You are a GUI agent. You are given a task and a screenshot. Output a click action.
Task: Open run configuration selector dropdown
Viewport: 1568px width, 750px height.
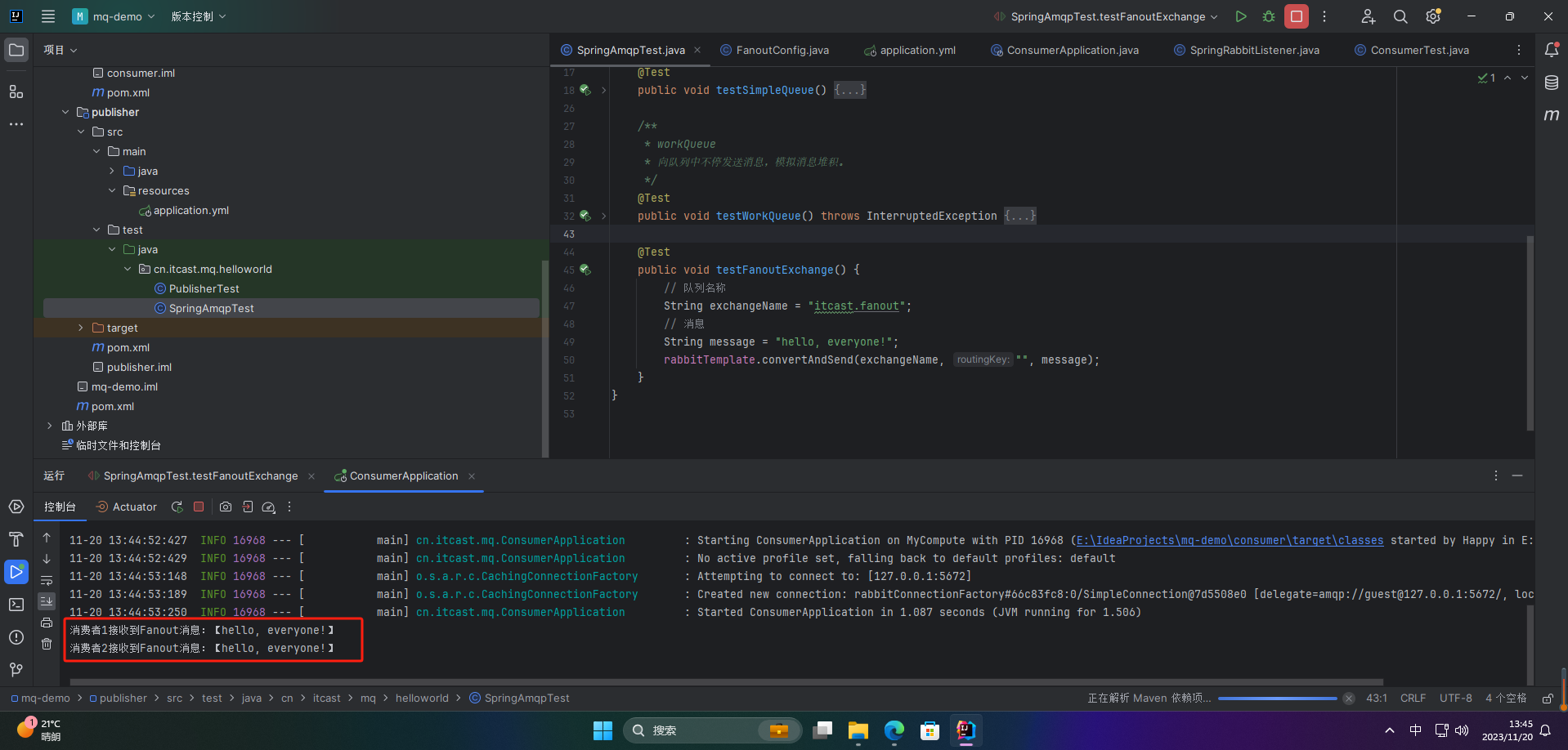point(1106,16)
